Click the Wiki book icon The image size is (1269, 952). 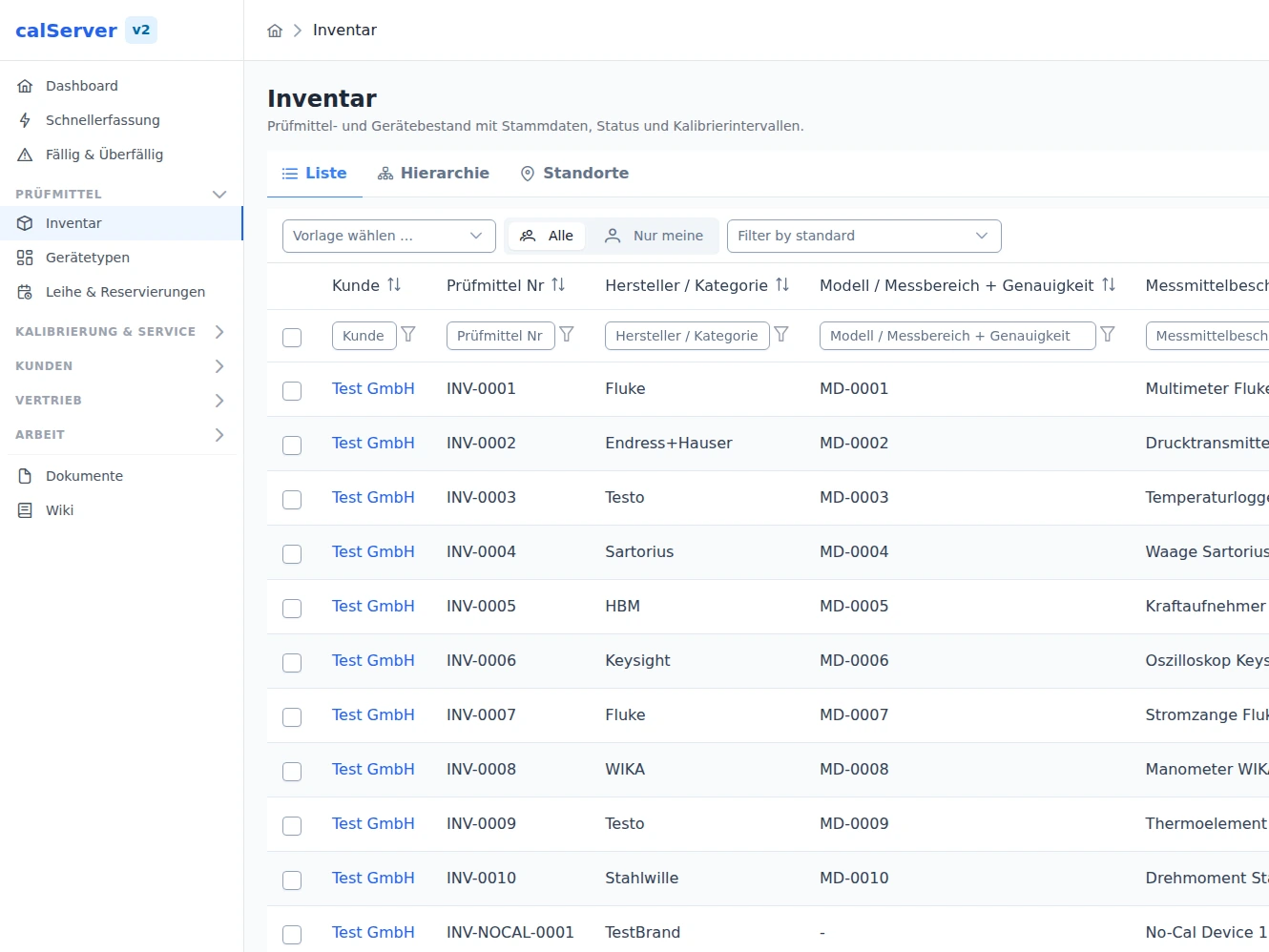(25, 510)
